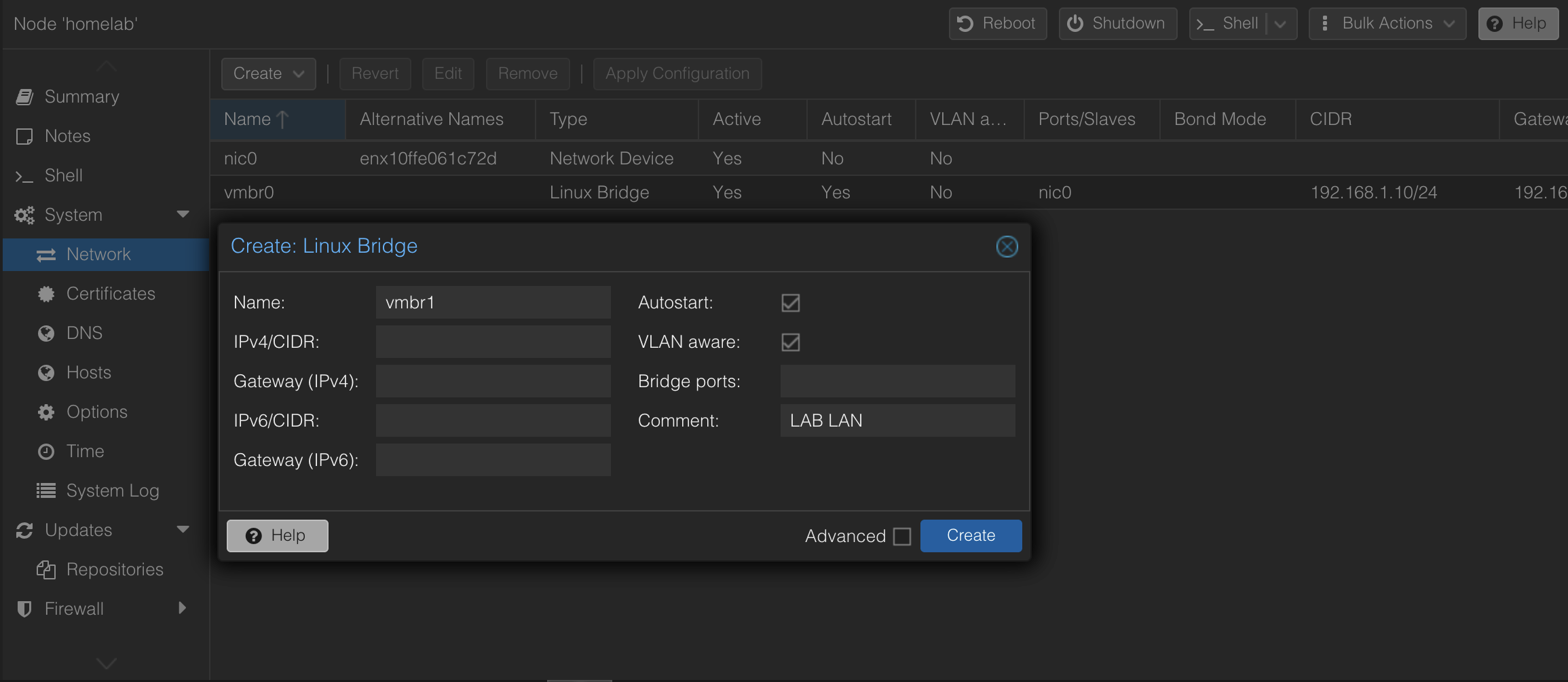1568x682 pixels.
Task: Collapse the System sidebar section arrow
Action: pos(183,214)
